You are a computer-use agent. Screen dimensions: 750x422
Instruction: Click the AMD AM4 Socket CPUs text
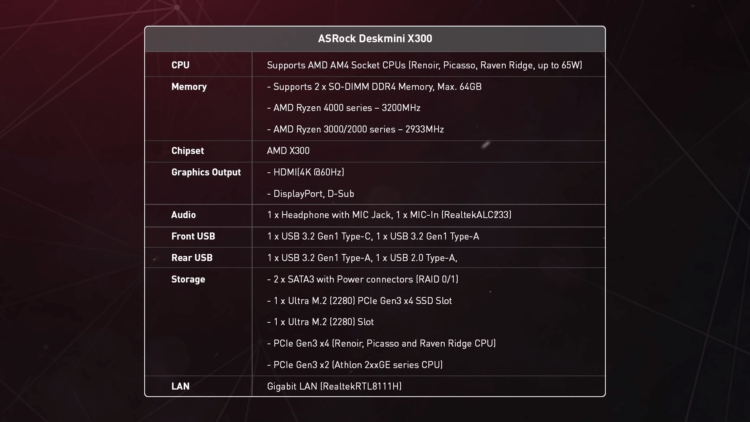(424, 65)
